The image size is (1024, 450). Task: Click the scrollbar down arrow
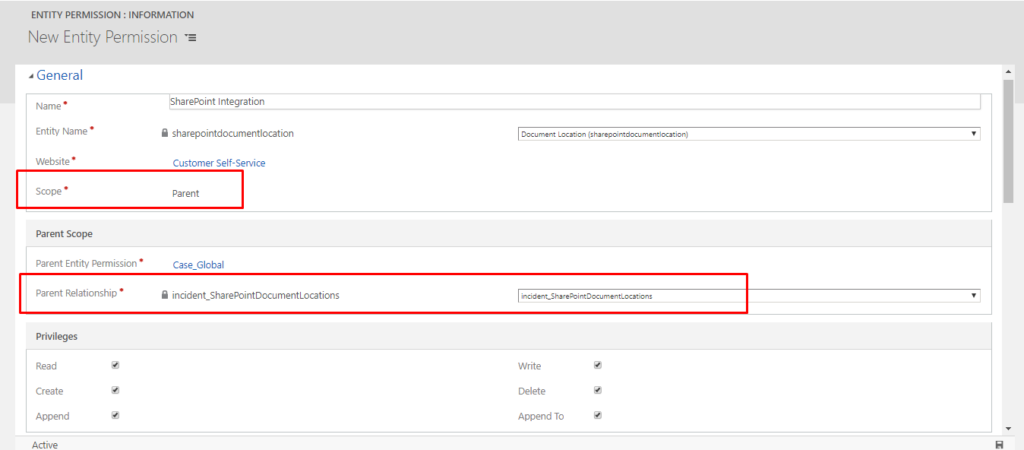(1008, 428)
